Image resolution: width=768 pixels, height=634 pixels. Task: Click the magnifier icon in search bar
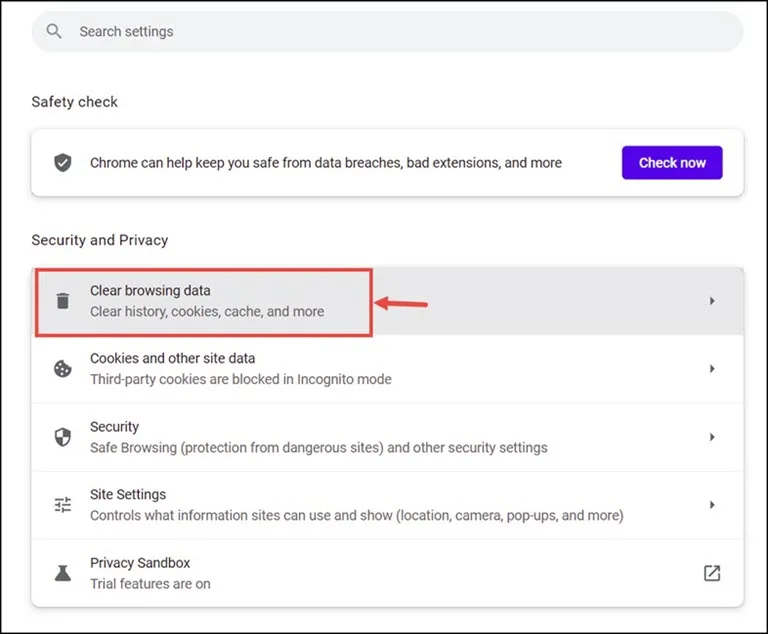pyautogui.click(x=54, y=31)
